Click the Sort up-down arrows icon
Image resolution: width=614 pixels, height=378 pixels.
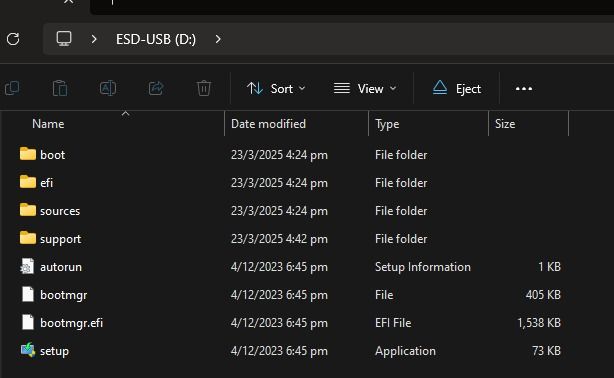point(255,89)
